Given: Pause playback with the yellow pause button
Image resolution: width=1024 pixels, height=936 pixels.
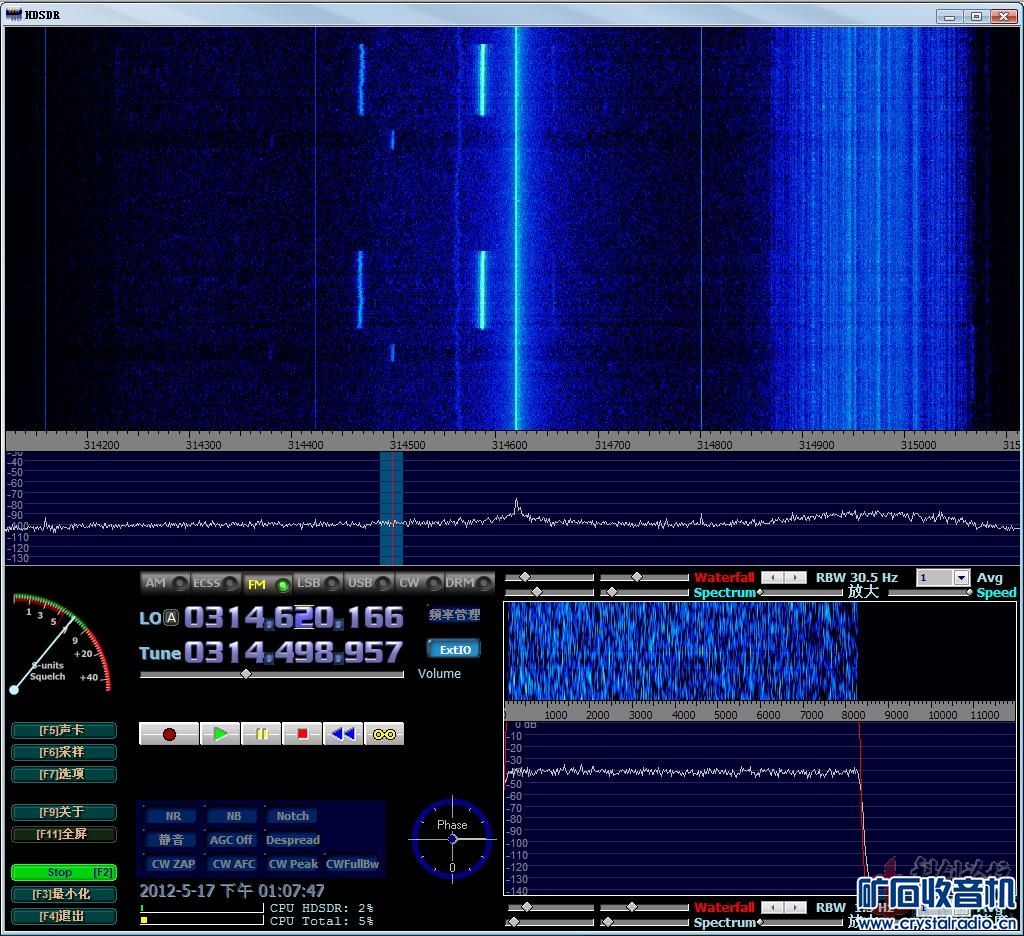Looking at the screenshot, I should click(x=261, y=734).
